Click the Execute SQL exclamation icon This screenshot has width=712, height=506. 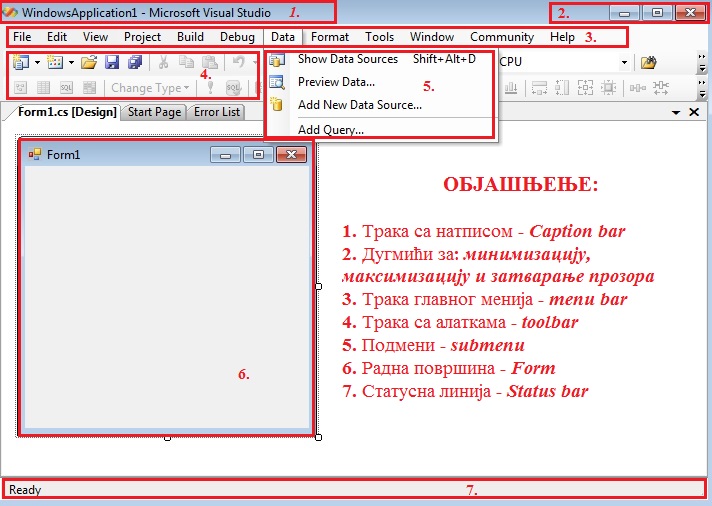(x=210, y=88)
